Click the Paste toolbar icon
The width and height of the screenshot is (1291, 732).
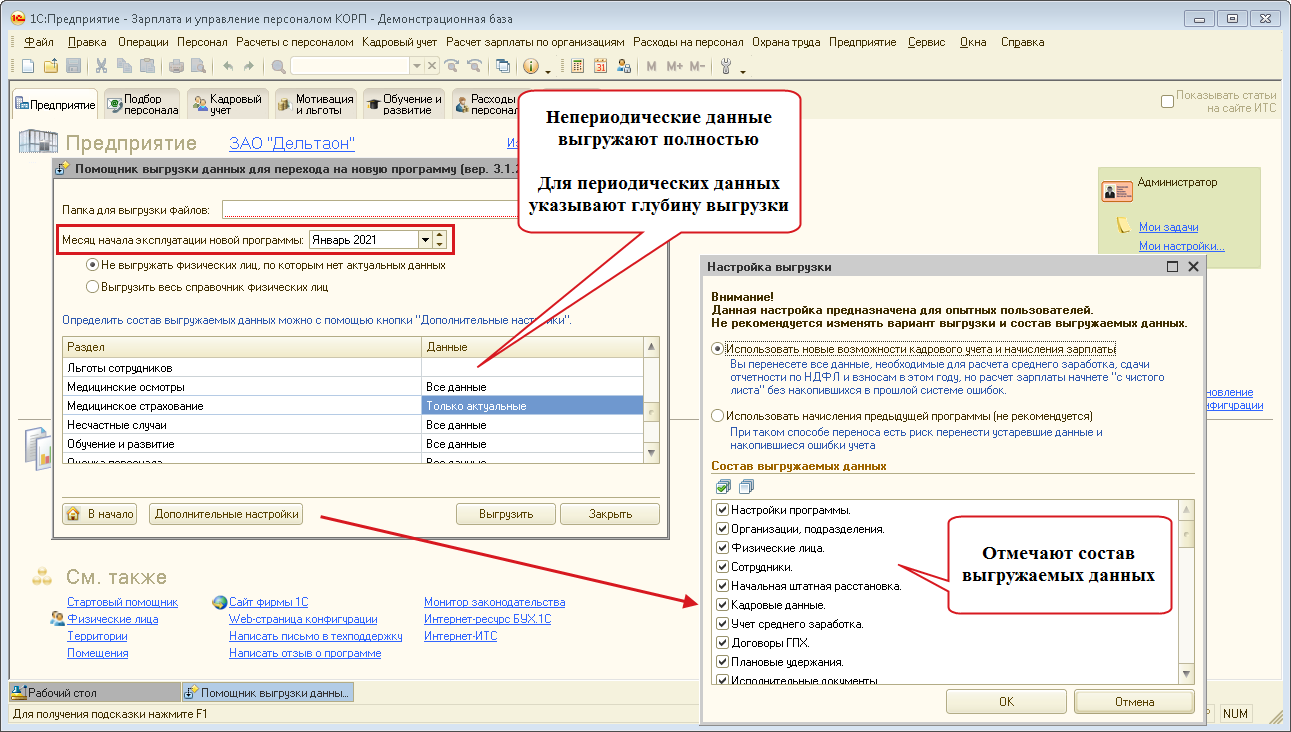[147, 66]
